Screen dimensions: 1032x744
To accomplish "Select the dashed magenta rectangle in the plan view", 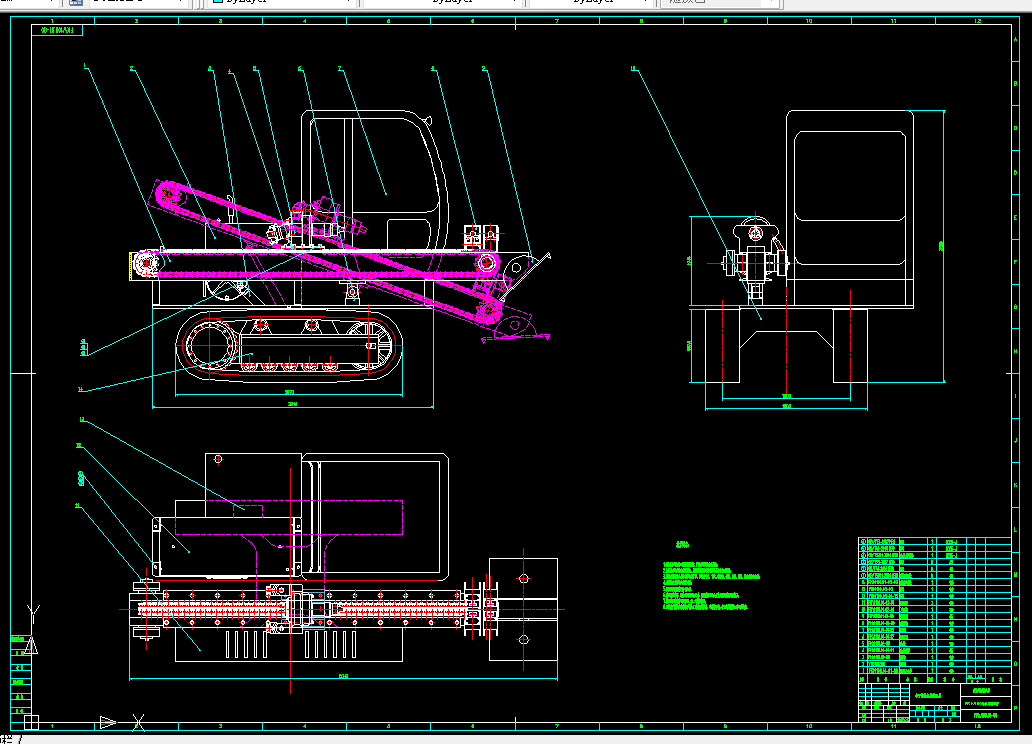I will point(289,517).
